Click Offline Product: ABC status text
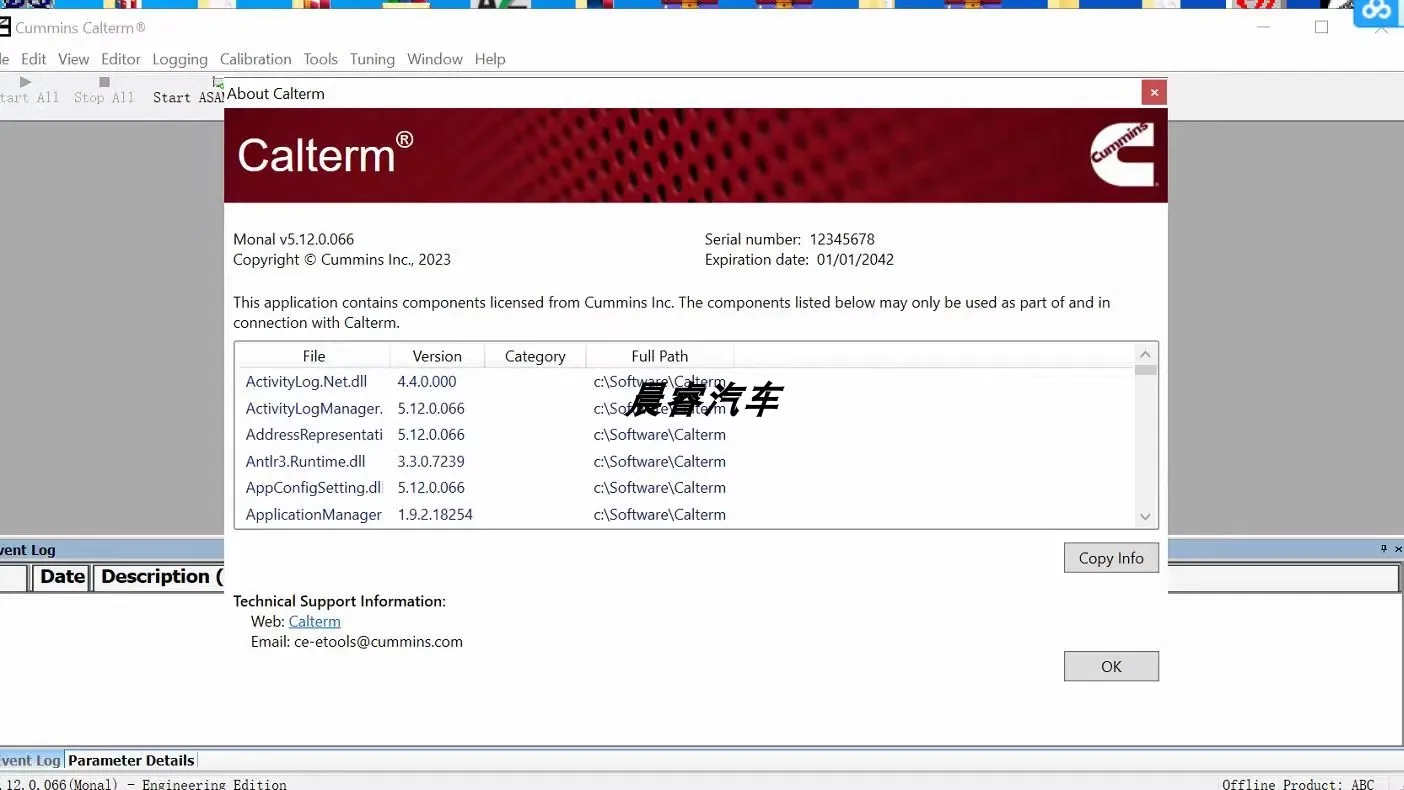The image size is (1404, 790). click(1298, 784)
